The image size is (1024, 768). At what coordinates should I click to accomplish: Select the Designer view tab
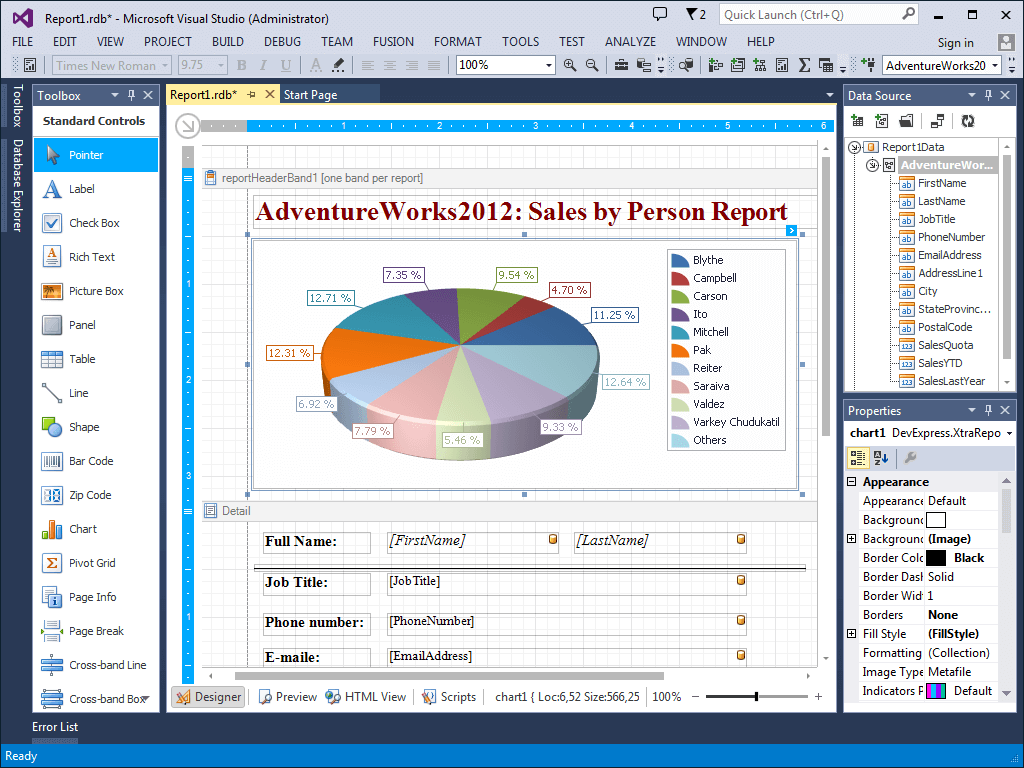pos(208,697)
